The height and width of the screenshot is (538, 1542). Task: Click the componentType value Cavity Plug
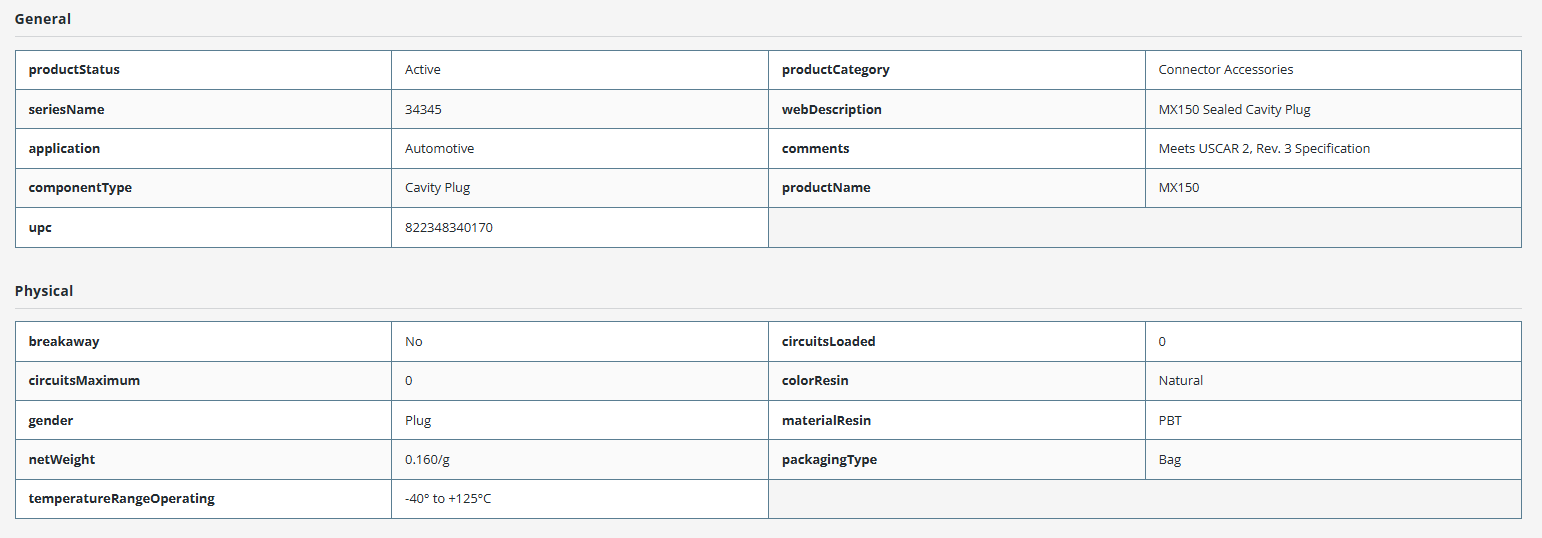point(437,188)
